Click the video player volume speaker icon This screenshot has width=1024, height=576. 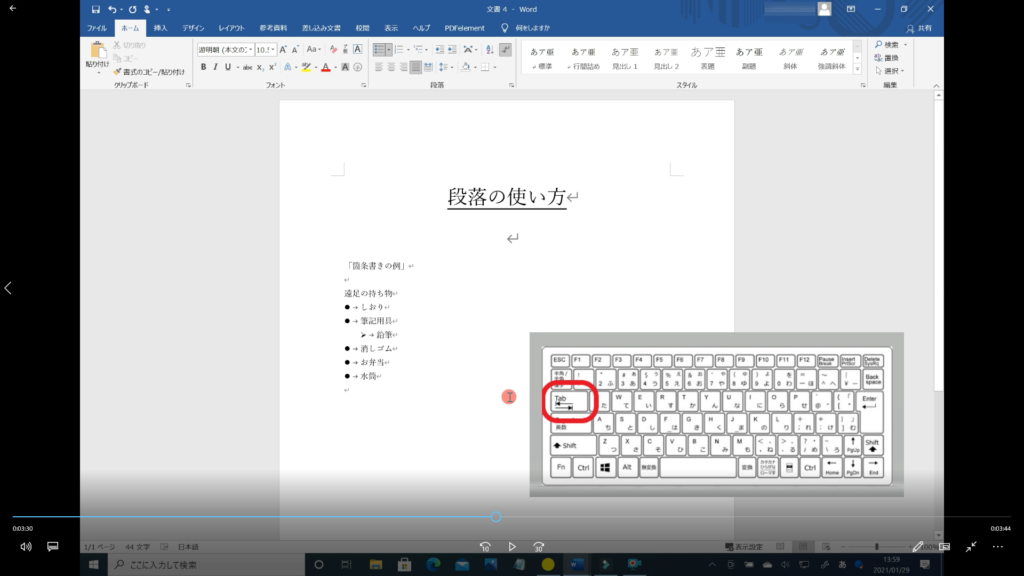pyautogui.click(x=26, y=547)
